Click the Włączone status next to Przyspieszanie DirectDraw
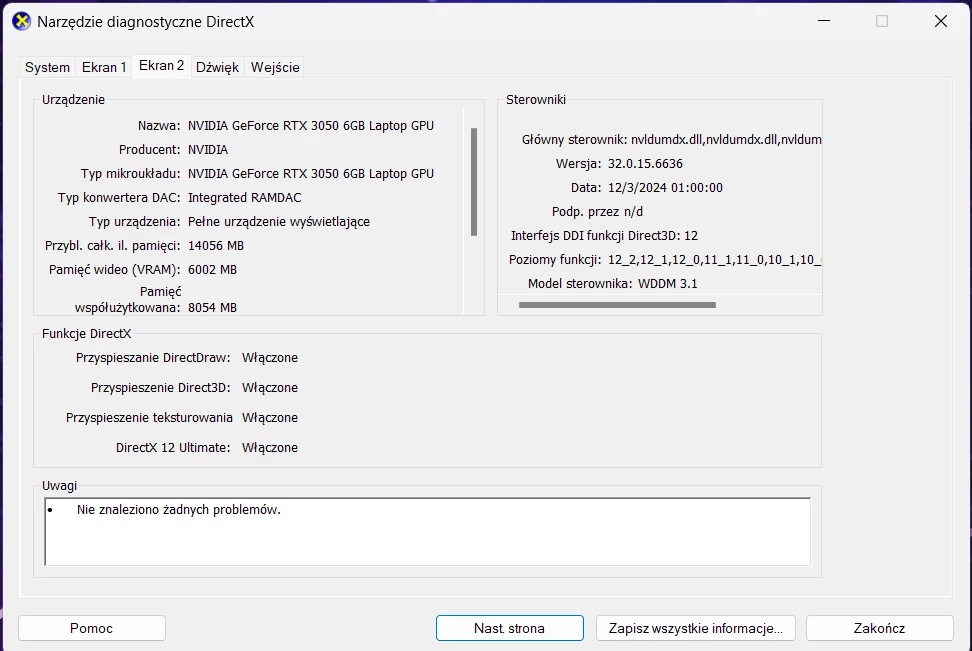 269,357
